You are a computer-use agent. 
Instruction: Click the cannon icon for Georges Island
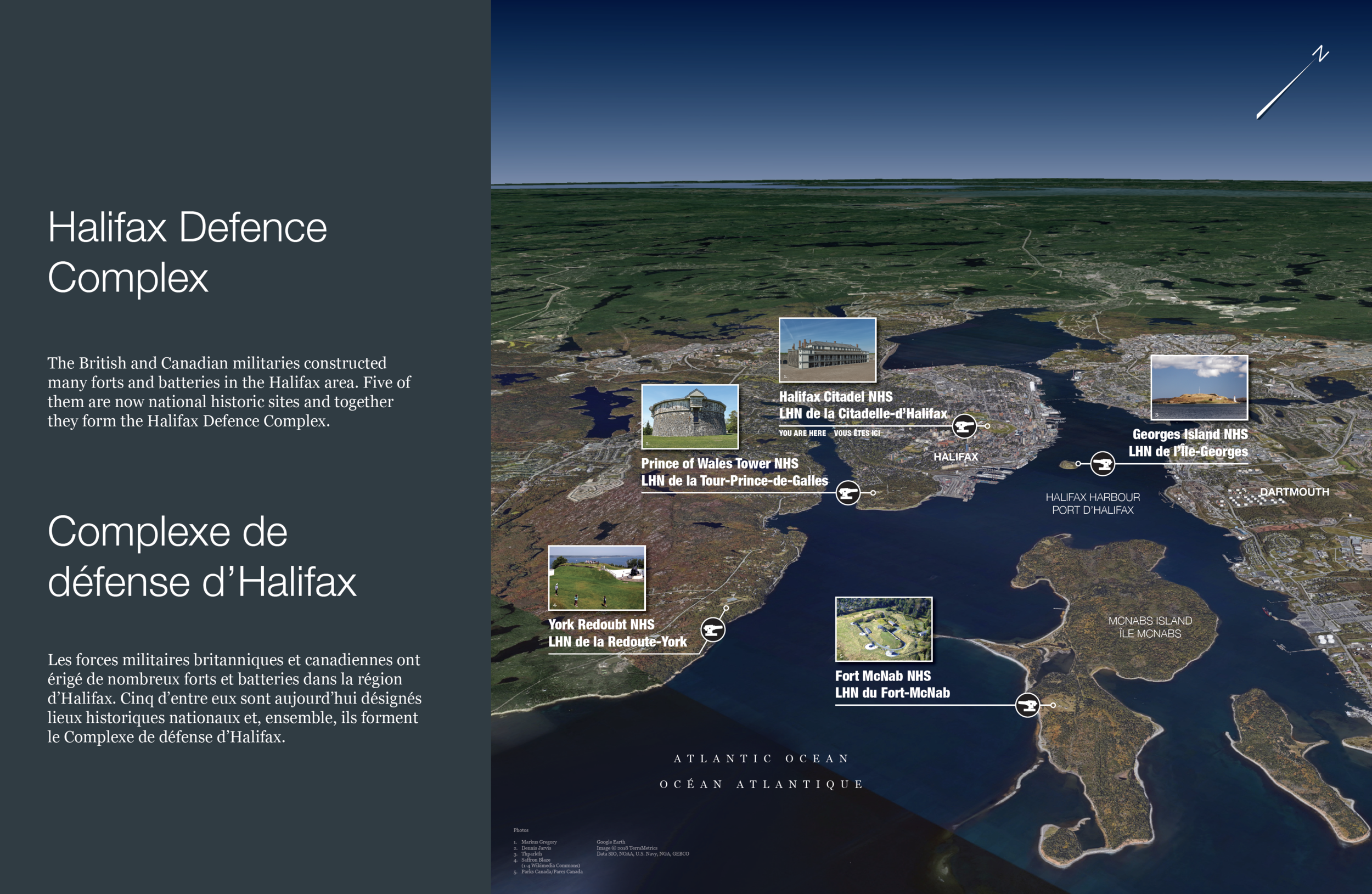1103,463
